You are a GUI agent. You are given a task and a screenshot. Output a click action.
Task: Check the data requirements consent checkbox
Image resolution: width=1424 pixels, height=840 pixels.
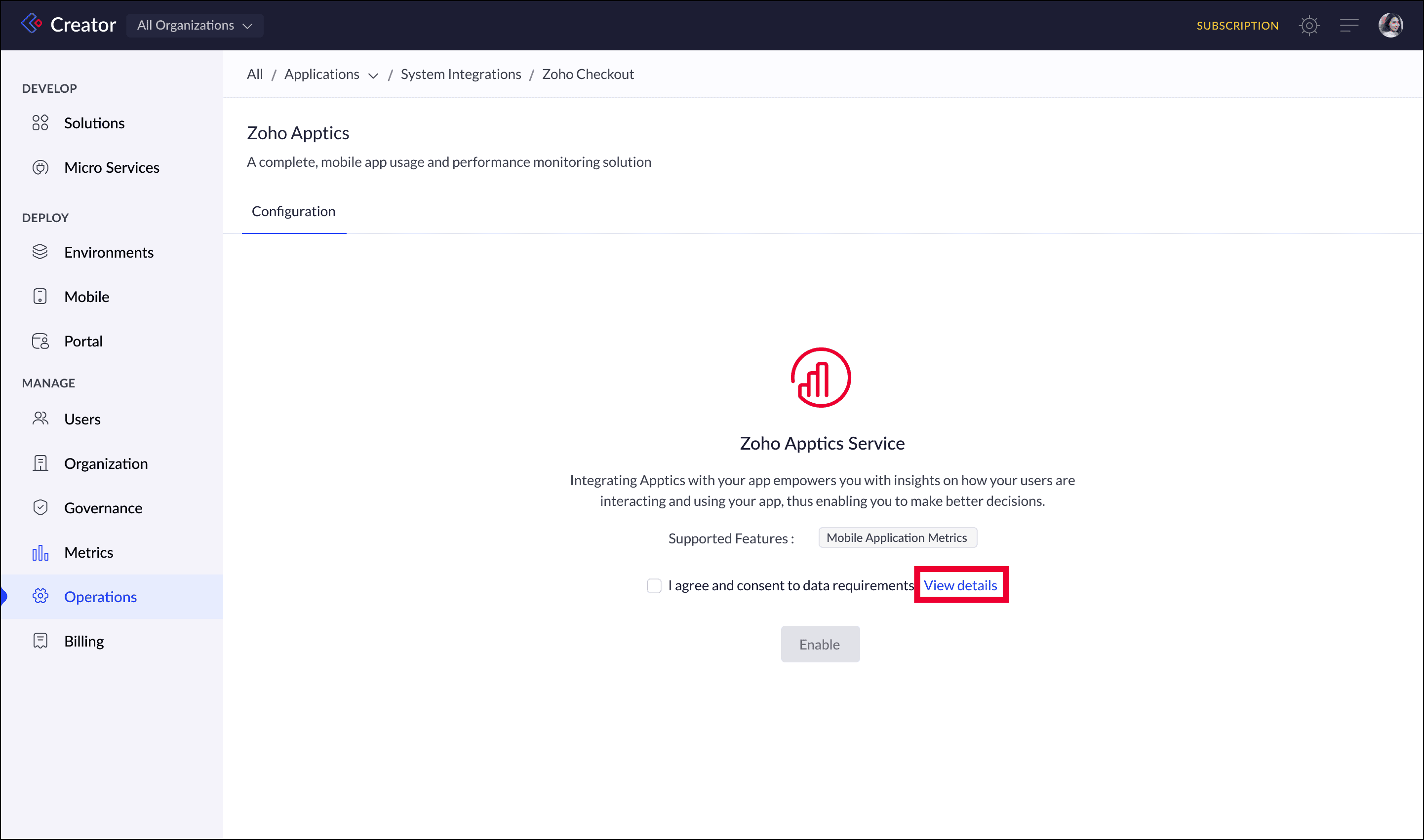pyautogui.click(x=654, y=585)
